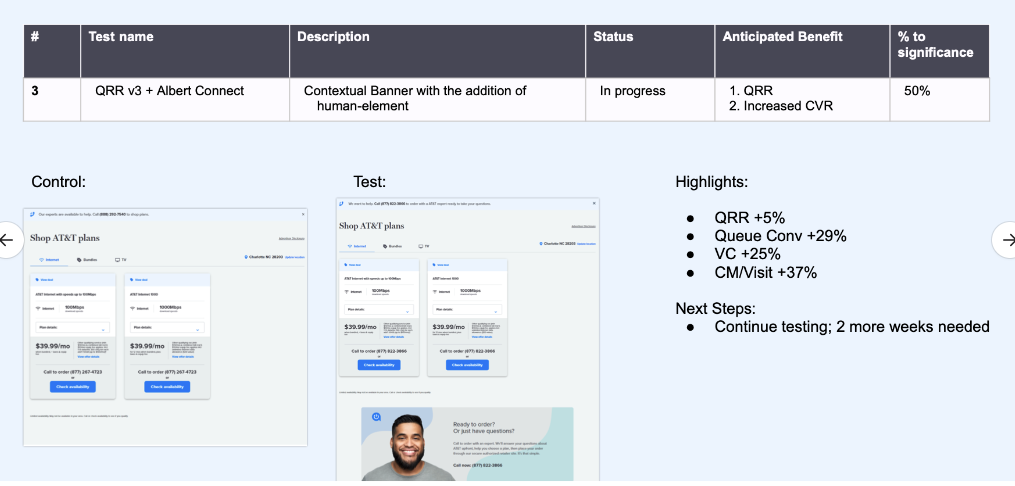Viewport: 1015px width, 486px height.
Task: Click the 'Next Steps:' heading
Action: pyautogui.click(x=715, y=308)
